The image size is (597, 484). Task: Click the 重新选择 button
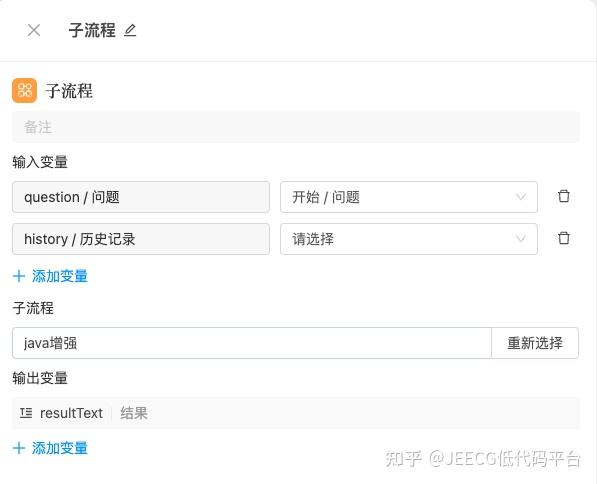click(x=535, y=343)
